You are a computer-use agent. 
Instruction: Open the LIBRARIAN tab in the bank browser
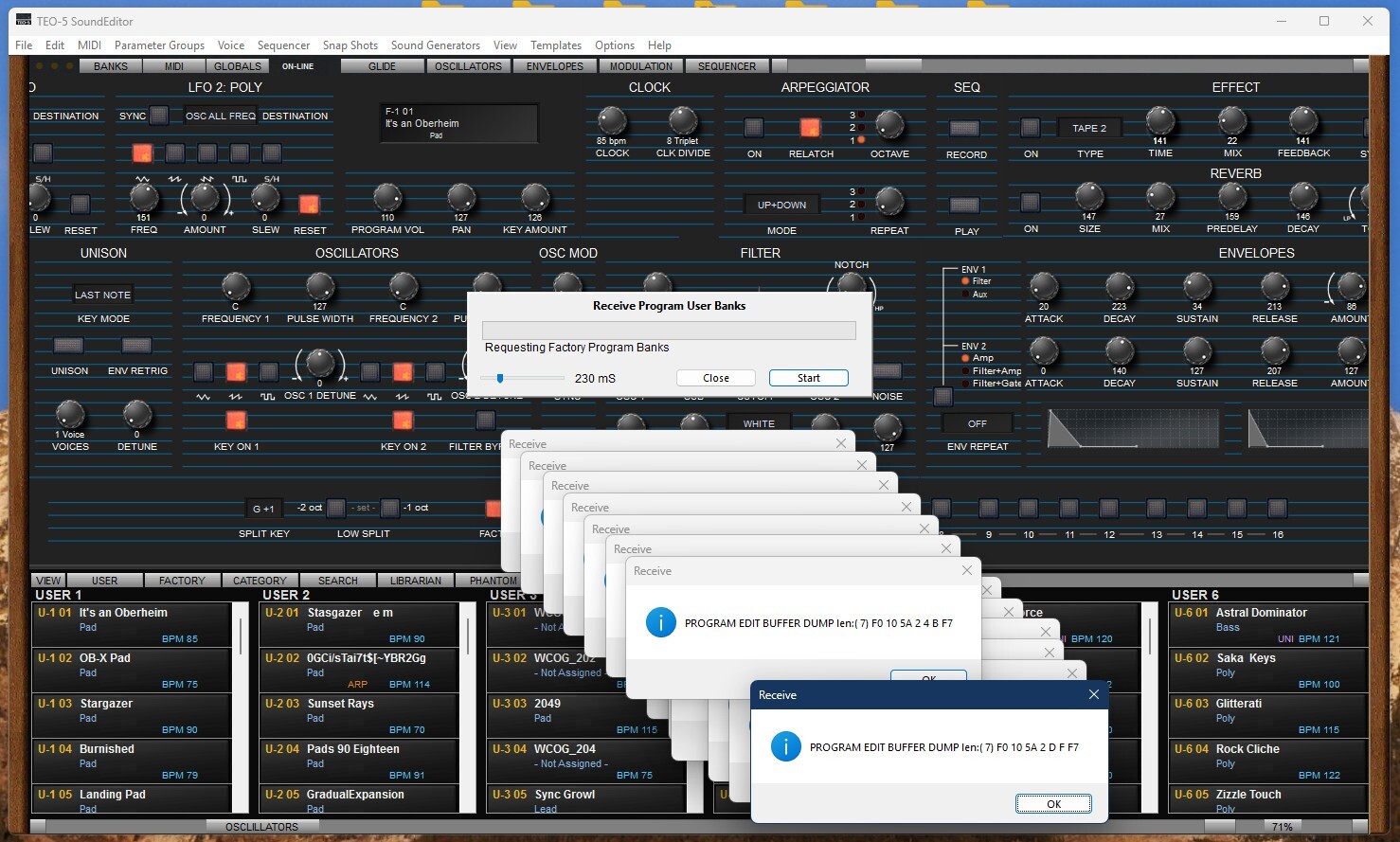pos(416,581)
